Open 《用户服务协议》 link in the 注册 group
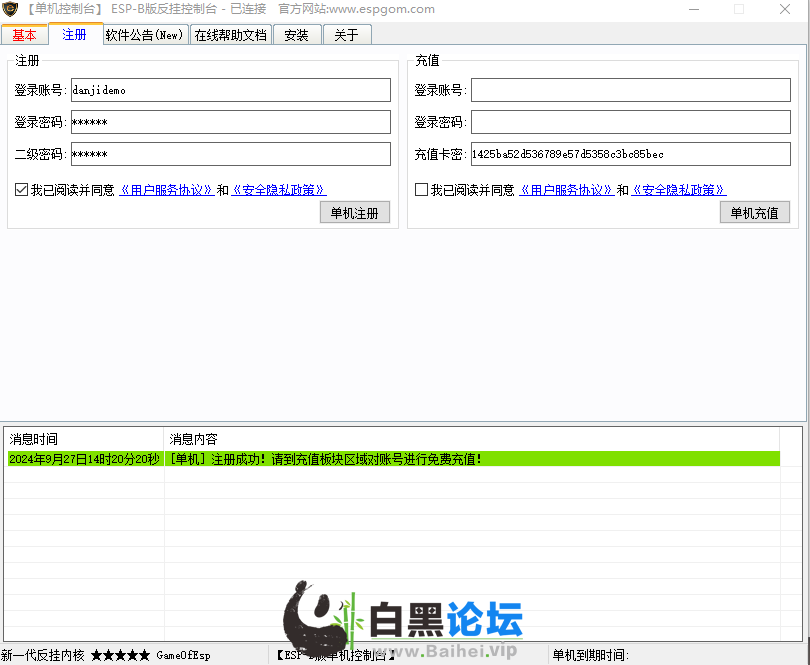The height and width of the screenshot is (665, 810). [166, 190]
